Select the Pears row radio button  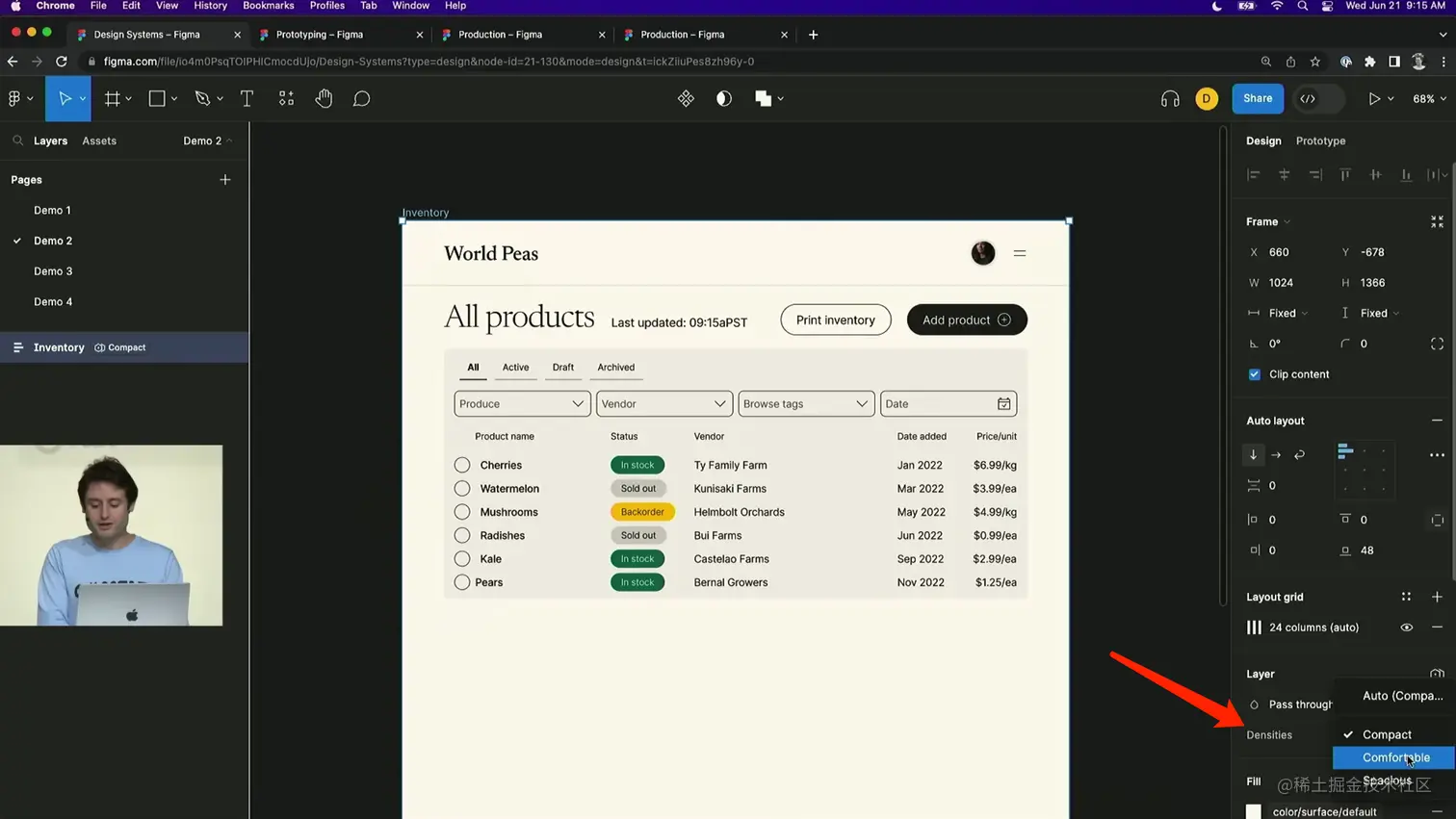[462, 582]
